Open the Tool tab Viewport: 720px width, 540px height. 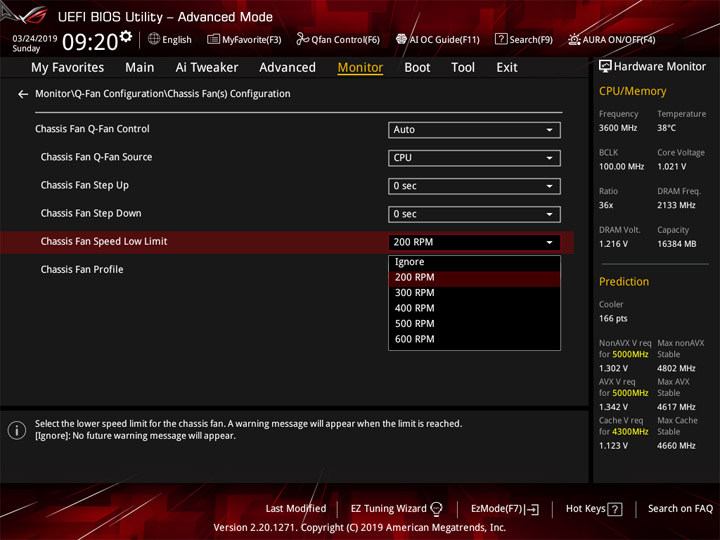click(463, 68)
